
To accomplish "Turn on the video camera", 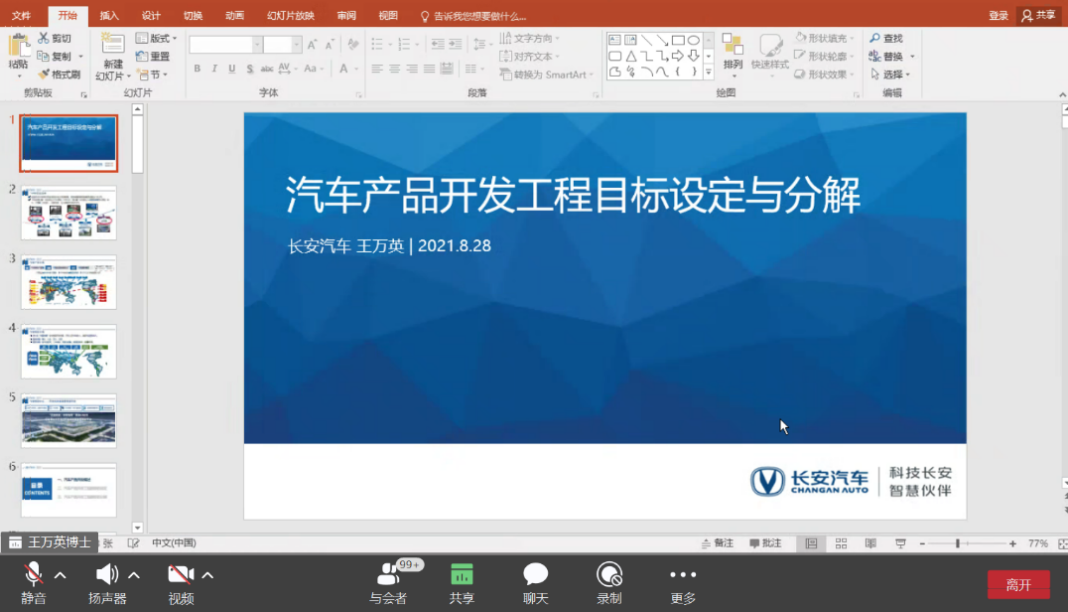I will [x=180, y=575].
